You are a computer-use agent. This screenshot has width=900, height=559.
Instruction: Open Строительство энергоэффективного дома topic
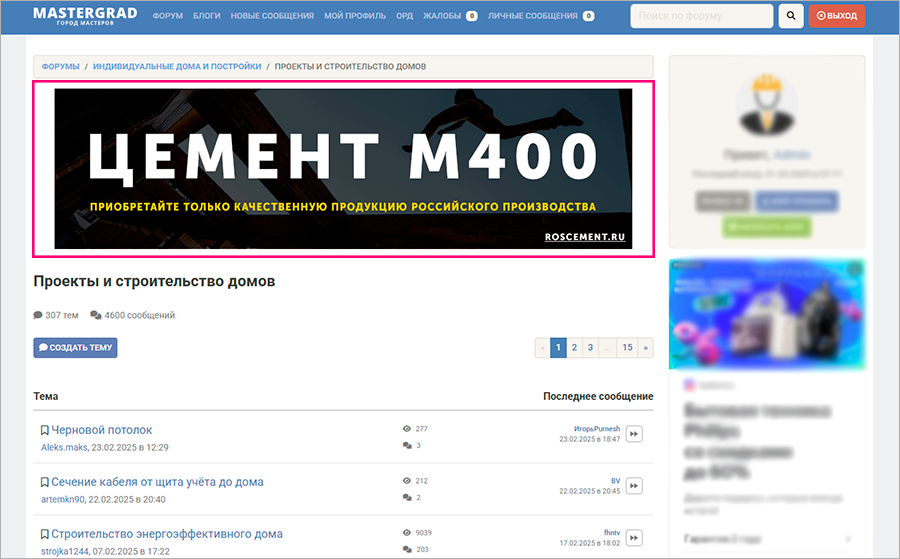[x=167, y=534]
